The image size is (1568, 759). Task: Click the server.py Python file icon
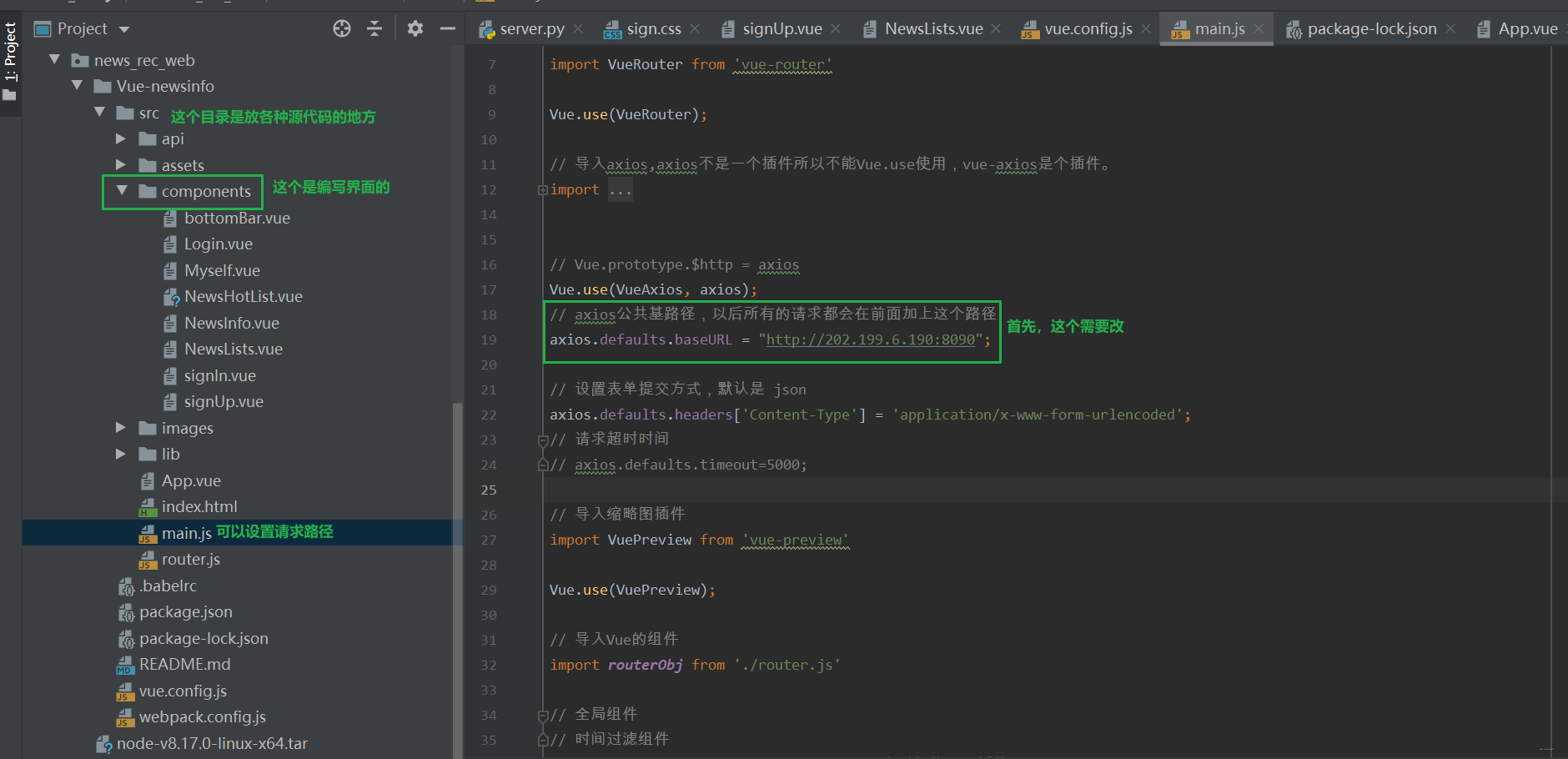tap(486, 29)
